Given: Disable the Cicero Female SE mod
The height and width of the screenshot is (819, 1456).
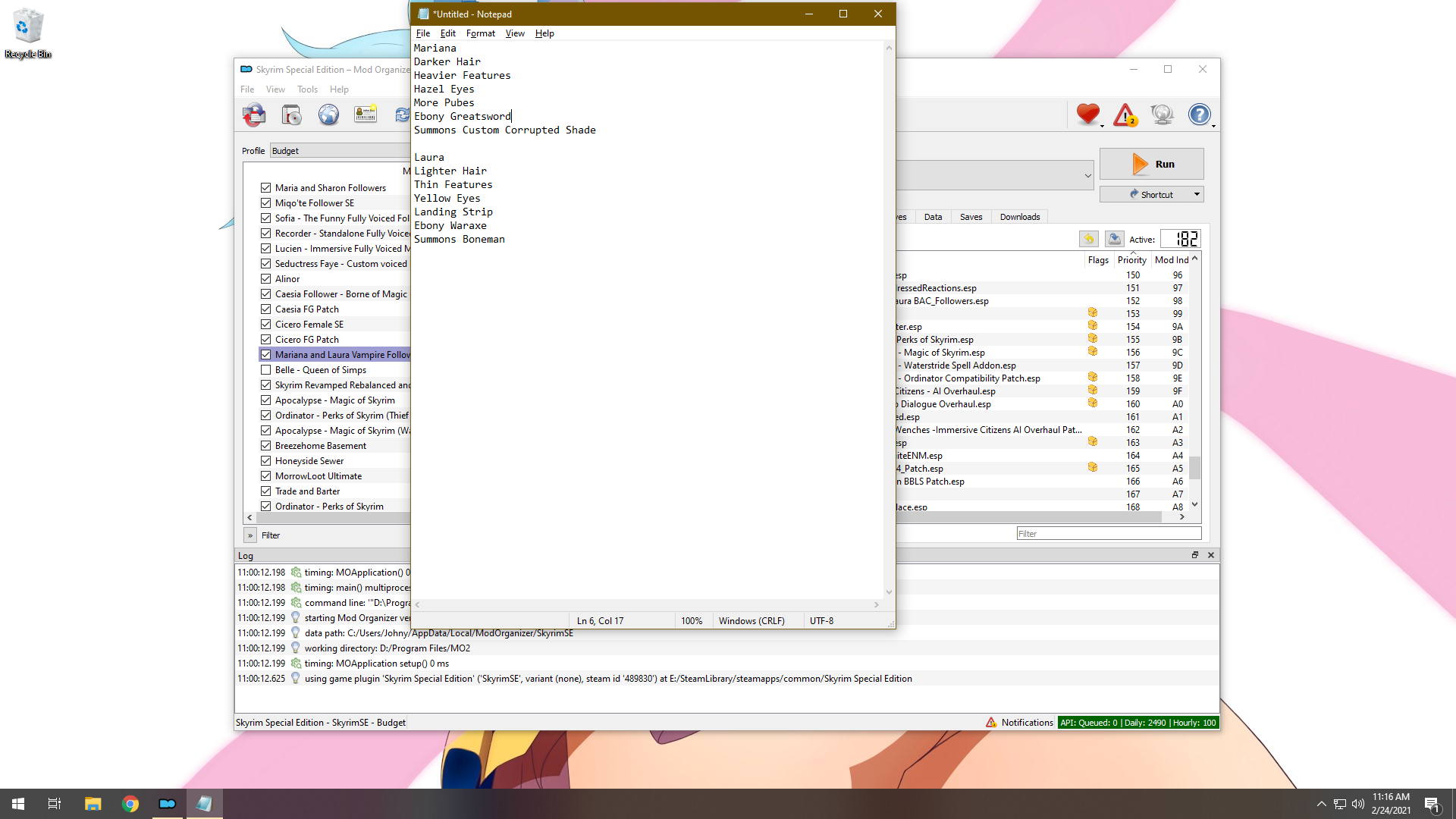Looking at the screenshot, I should click(265, 325).
